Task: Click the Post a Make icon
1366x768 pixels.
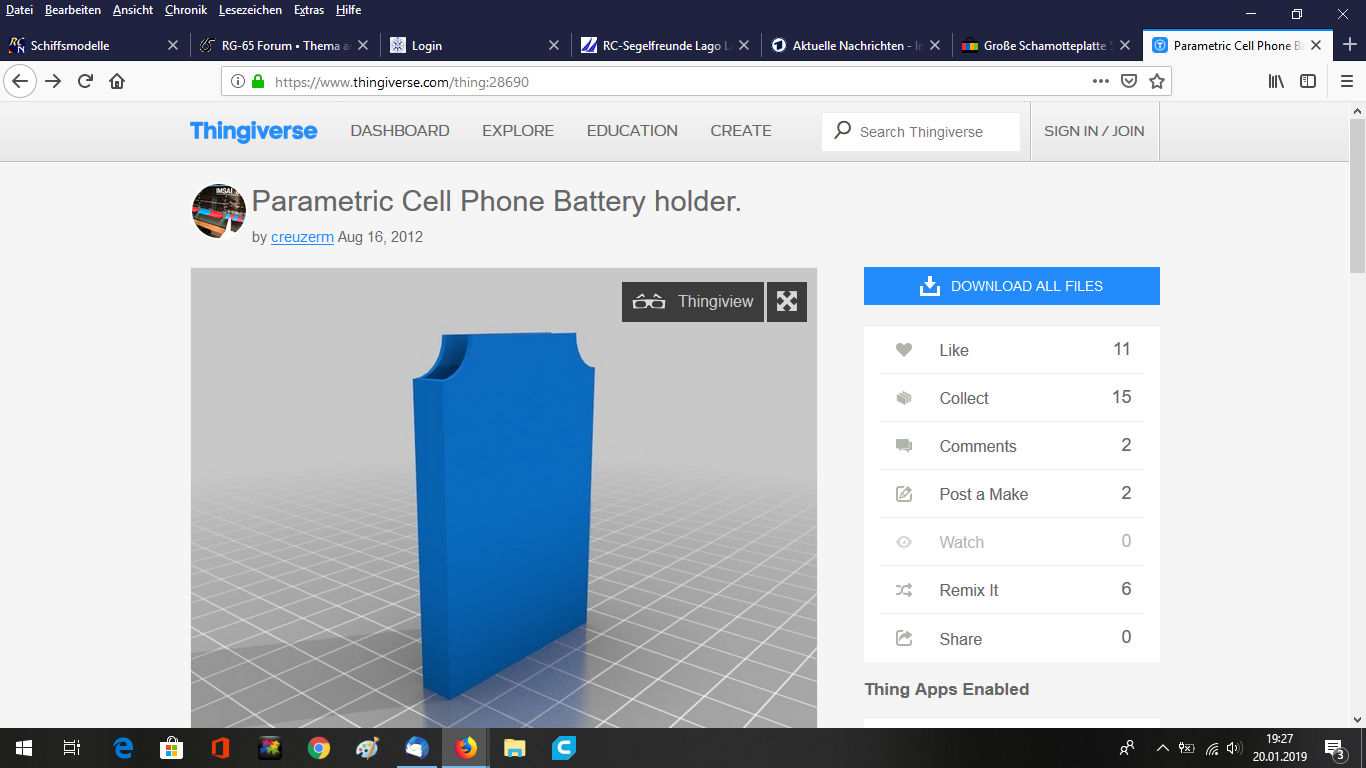Action: [x=904, y=494]
